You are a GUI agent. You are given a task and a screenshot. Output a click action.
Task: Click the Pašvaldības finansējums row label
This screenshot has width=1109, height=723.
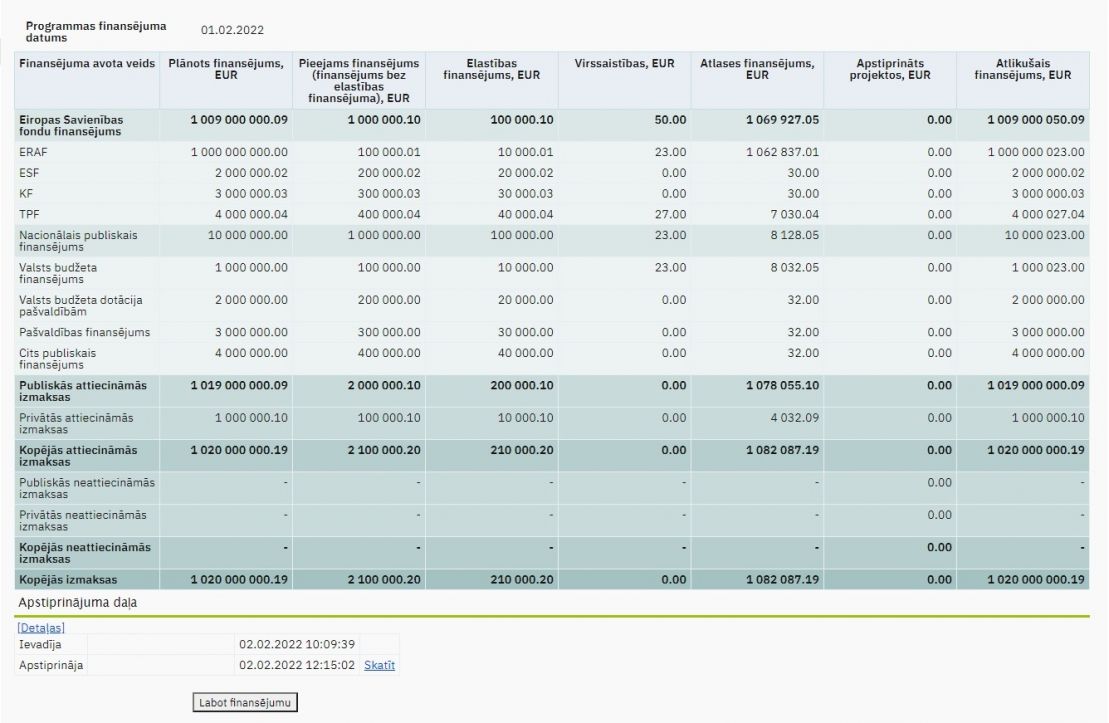tap(83, 332)
